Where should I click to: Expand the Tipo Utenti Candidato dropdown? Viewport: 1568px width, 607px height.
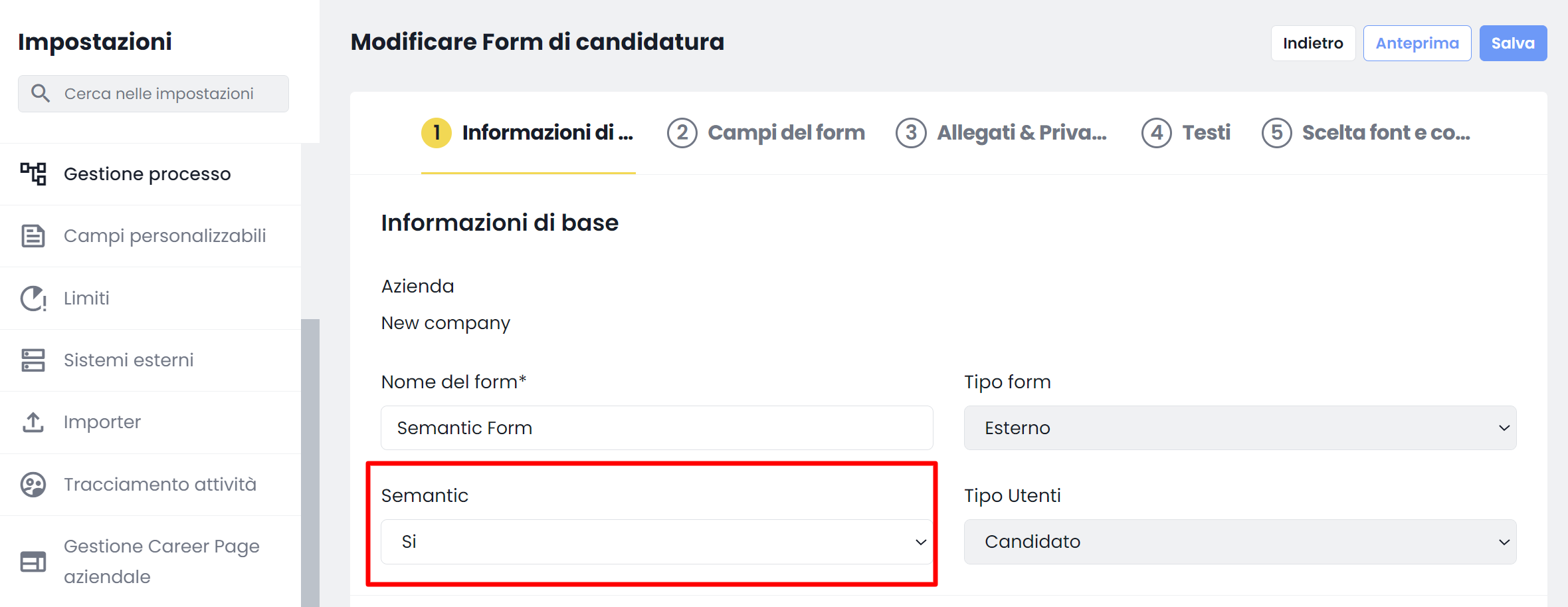click(1240, 542)
